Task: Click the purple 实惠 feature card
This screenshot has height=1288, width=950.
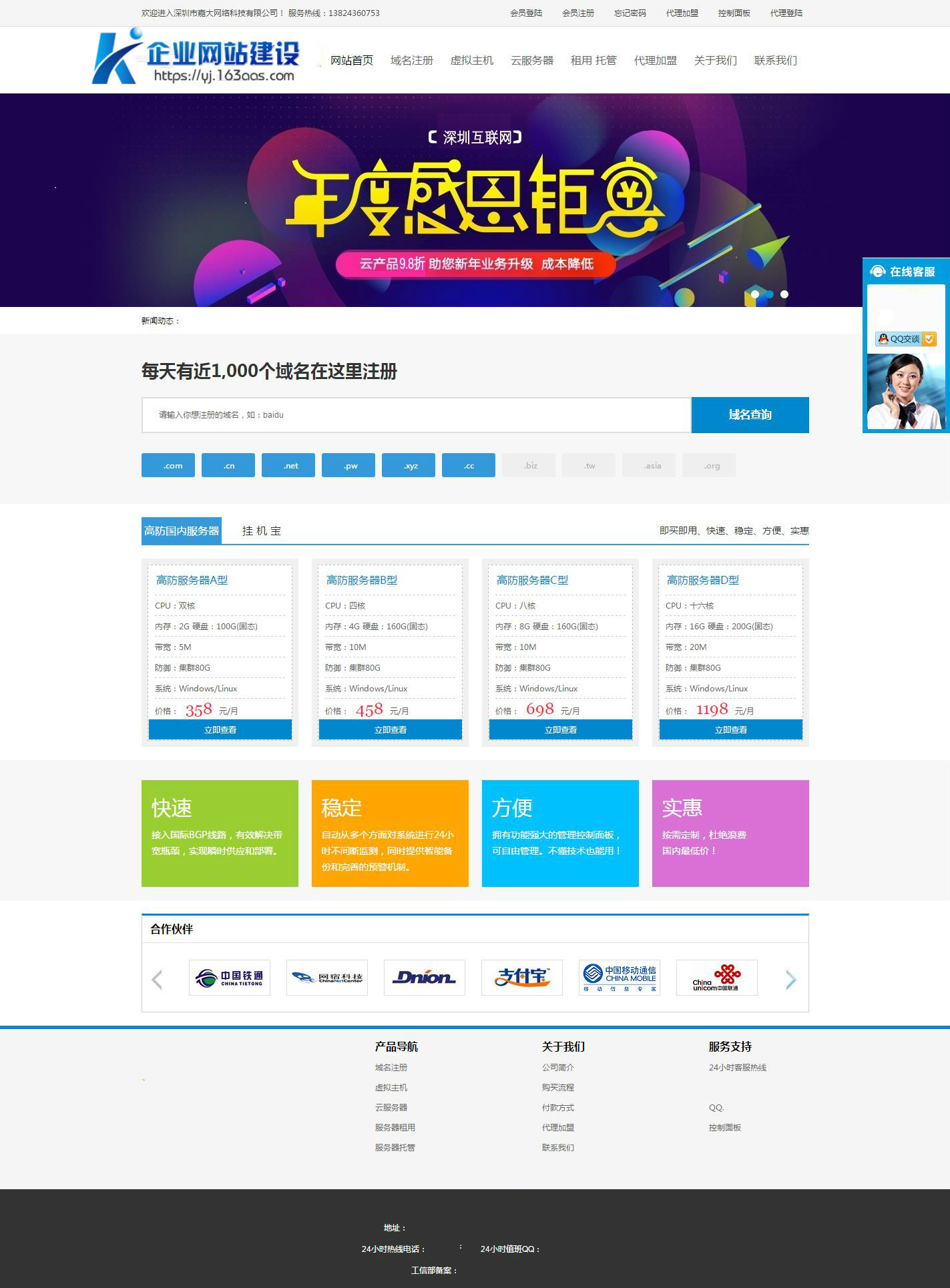Action: tap(730, 833)
